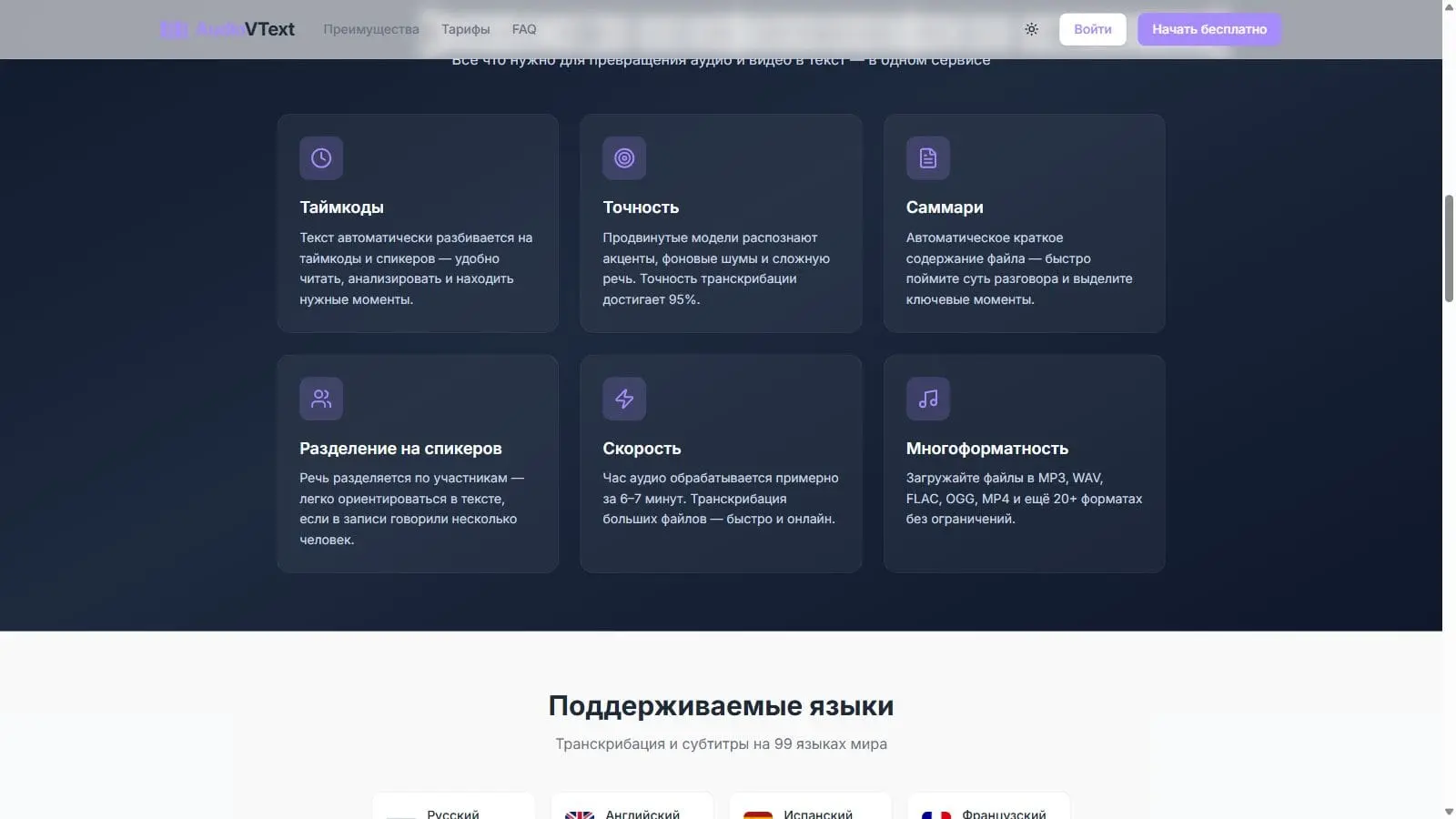This screenshot has width=1456, height=819.
Task: Select the Скорость heading
Action: pos(642,449)
